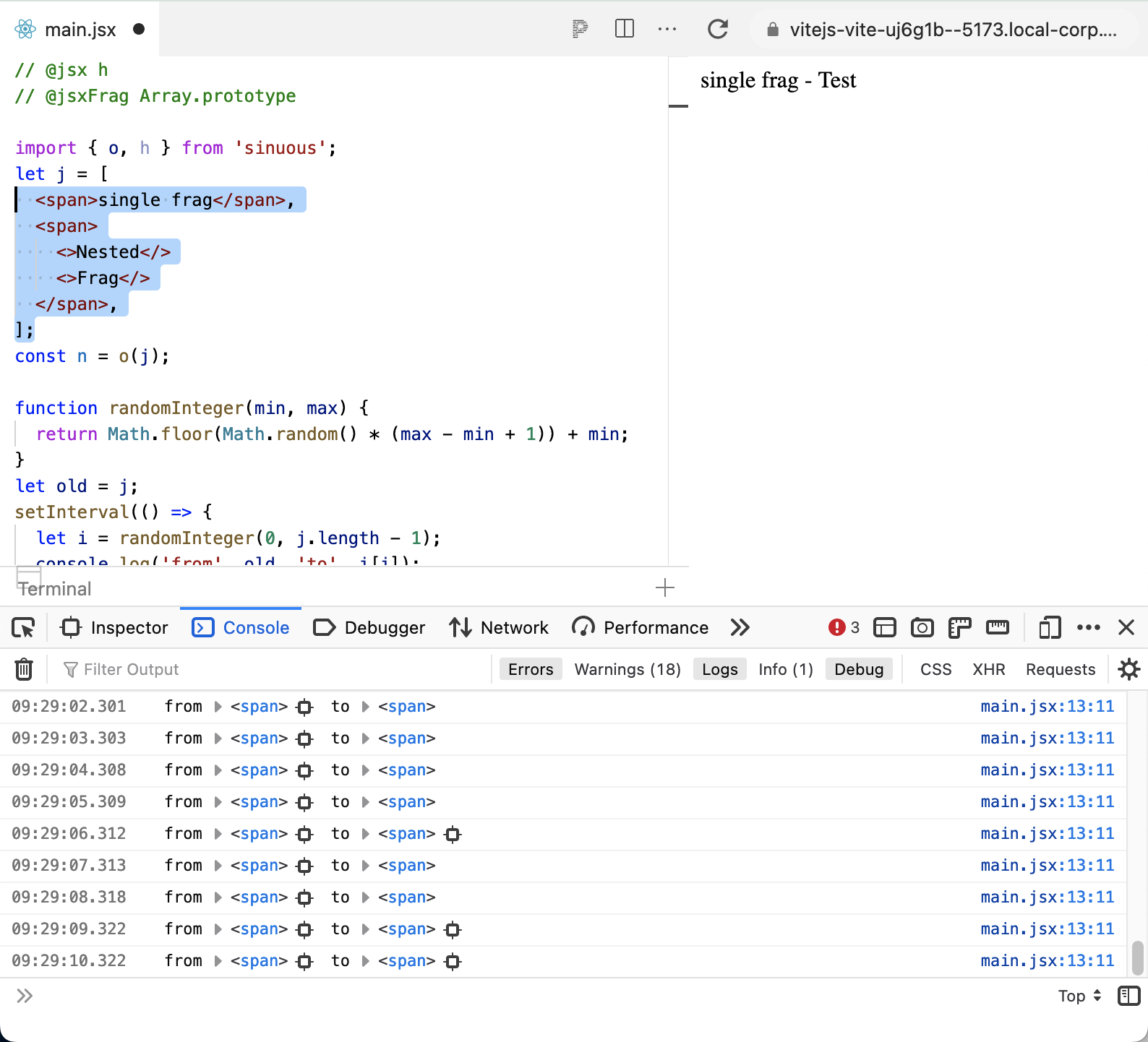Image resolution: width=1148 pixels, height=1042 pixels.
Task: Expand second span at 09:29:07.313
Action: pos(365,866)
